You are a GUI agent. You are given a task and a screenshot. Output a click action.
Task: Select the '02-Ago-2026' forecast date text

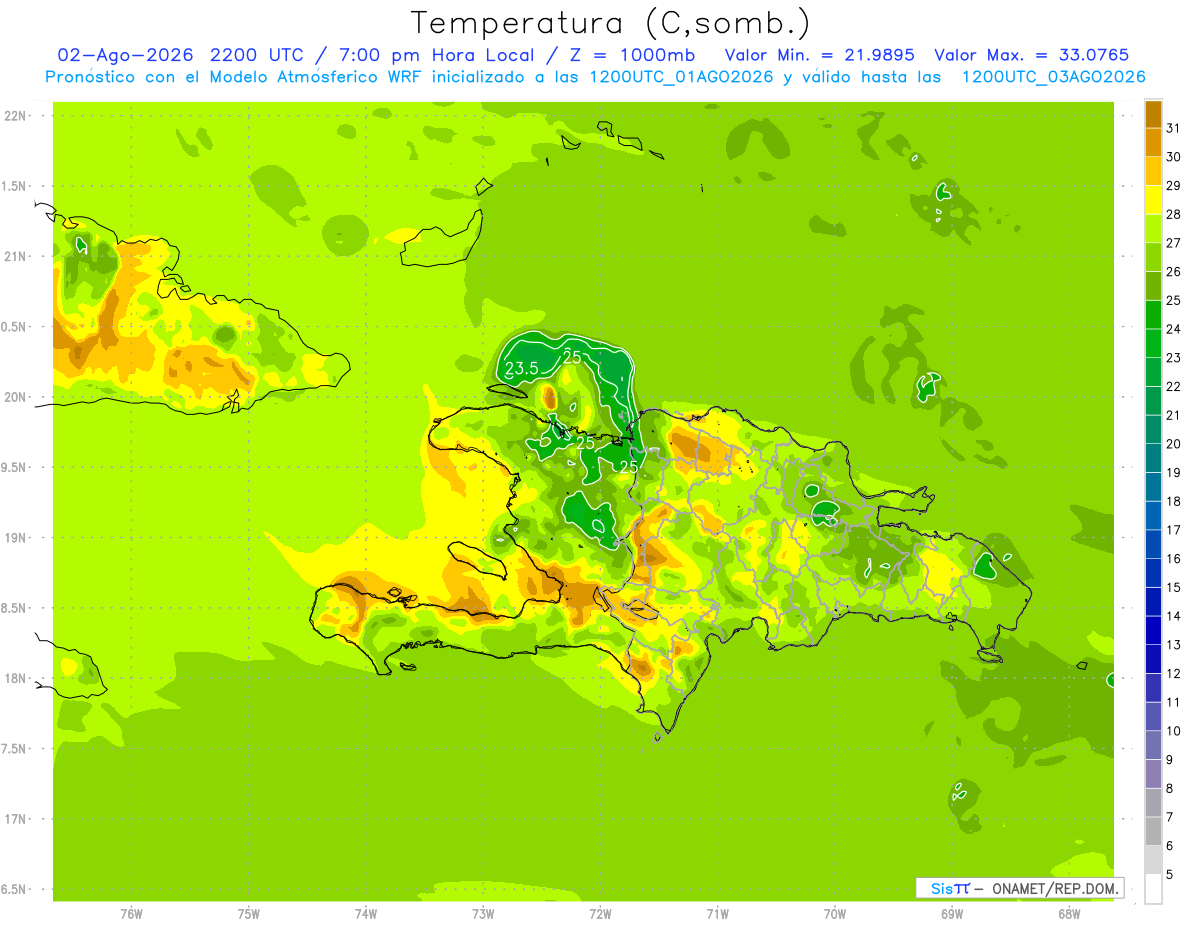click(x=125, y=55)
